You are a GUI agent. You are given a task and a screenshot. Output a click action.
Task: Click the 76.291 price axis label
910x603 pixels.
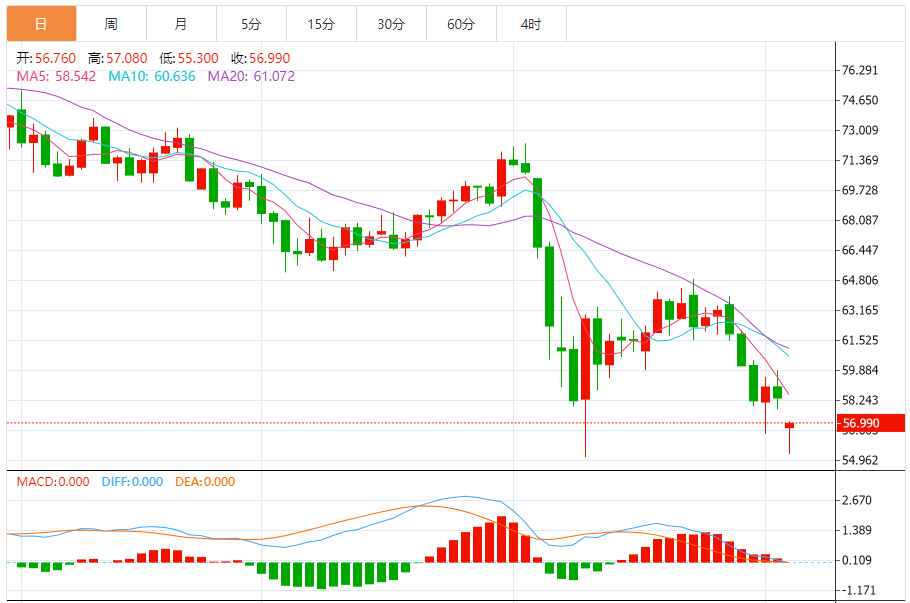860,70
